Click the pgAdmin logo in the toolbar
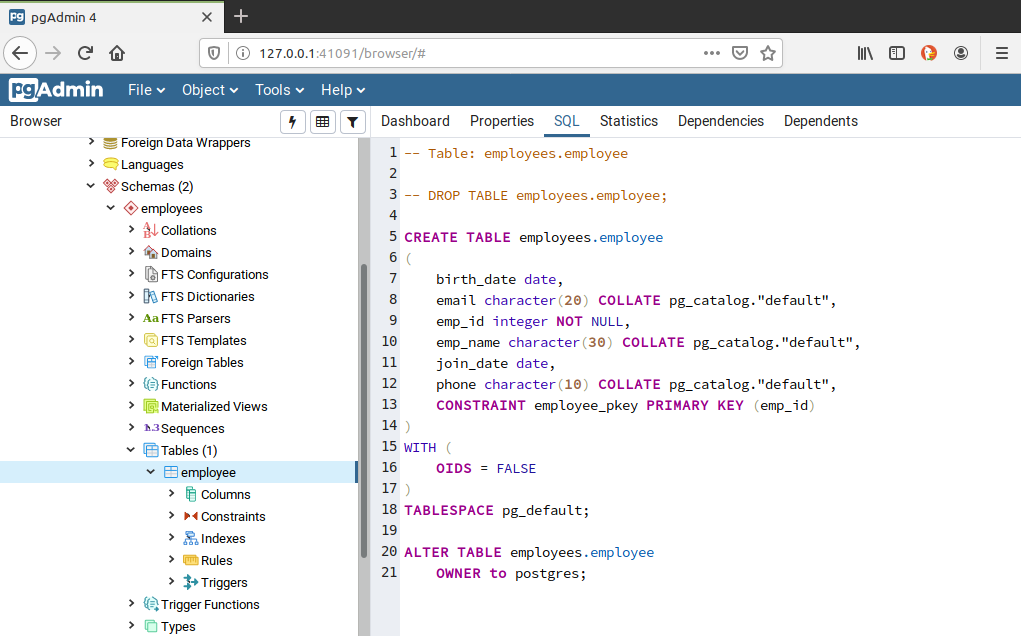Image resolution: width=1021 pixels, height=636 pixels. pyautogui.click(x=55, y=89)
